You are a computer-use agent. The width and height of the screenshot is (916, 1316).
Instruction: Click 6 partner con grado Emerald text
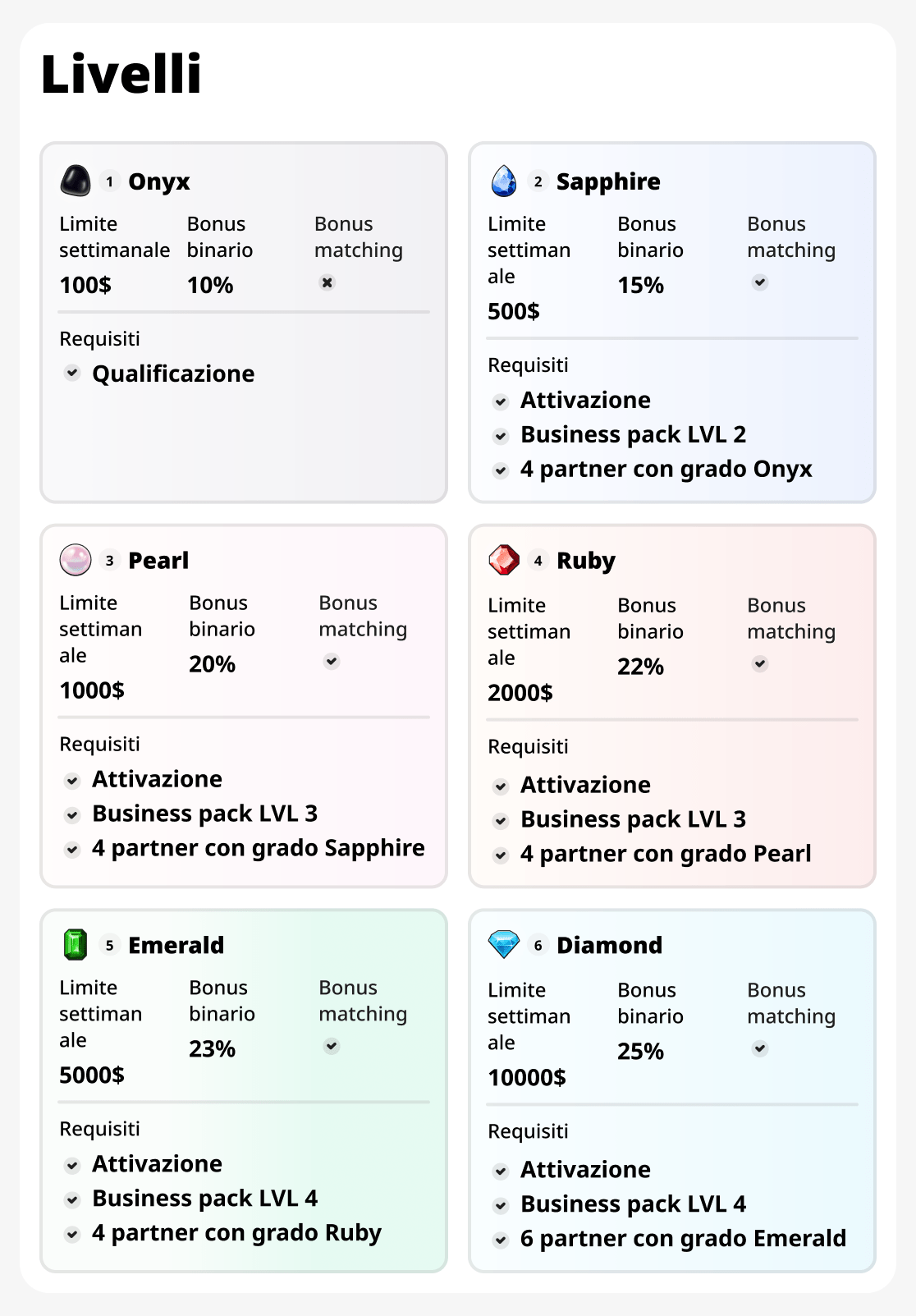coord(683,1238)
